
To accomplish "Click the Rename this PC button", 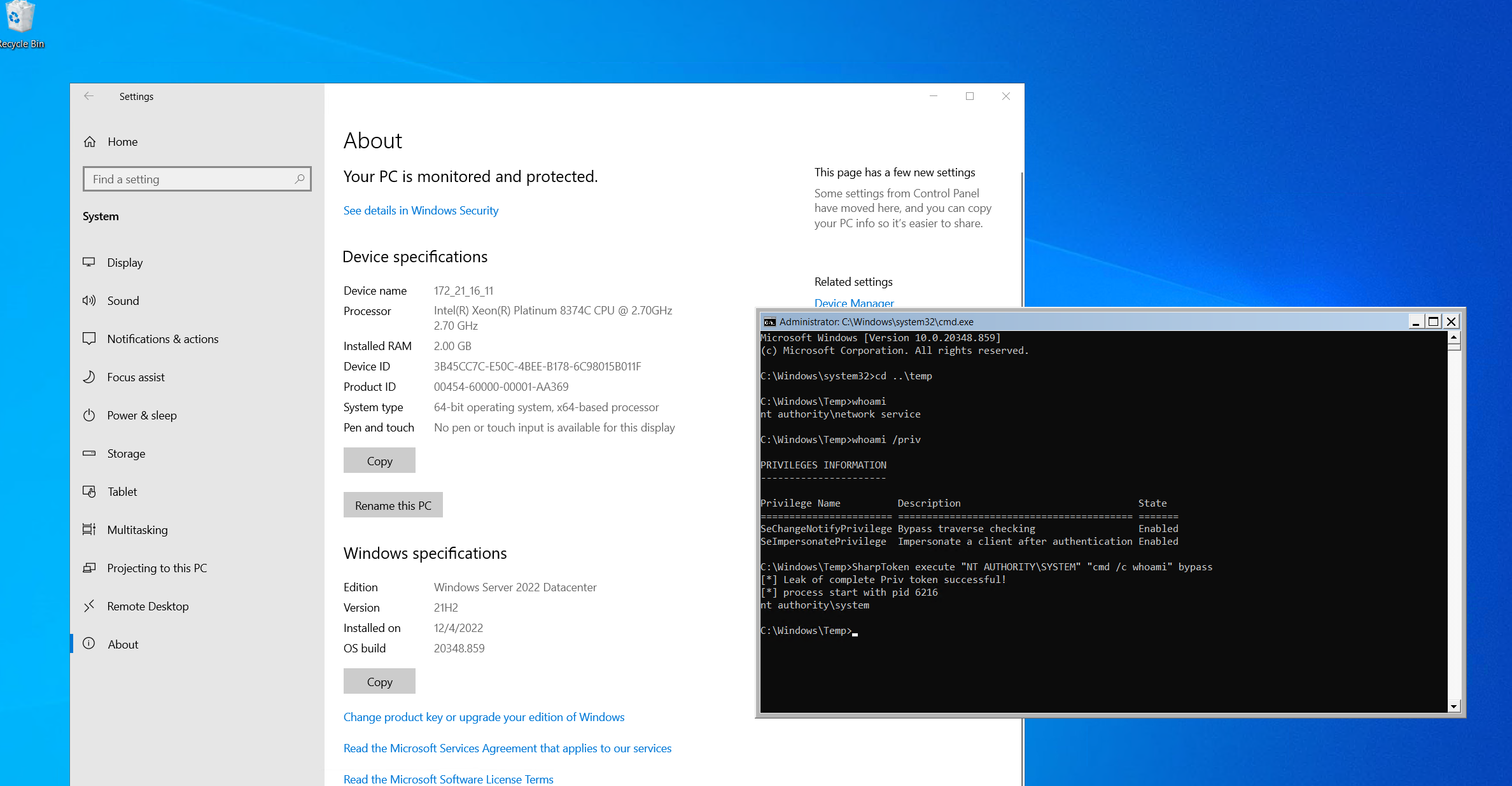I will [393, 505].
